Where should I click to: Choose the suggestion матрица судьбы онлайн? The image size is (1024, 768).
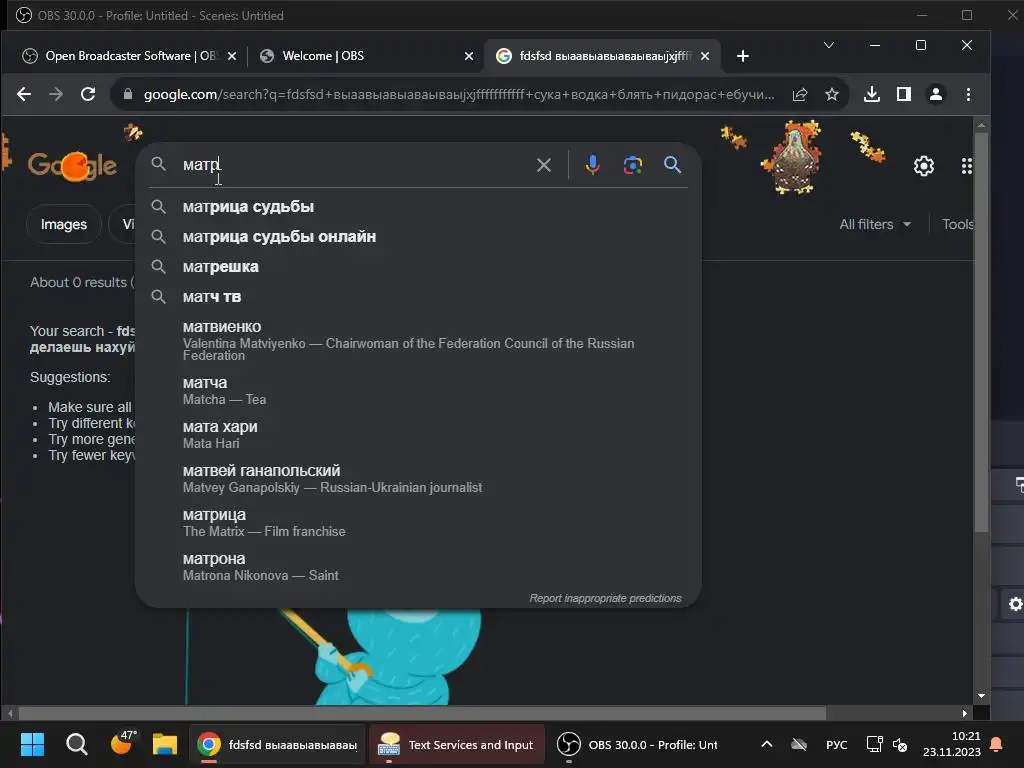418,236
